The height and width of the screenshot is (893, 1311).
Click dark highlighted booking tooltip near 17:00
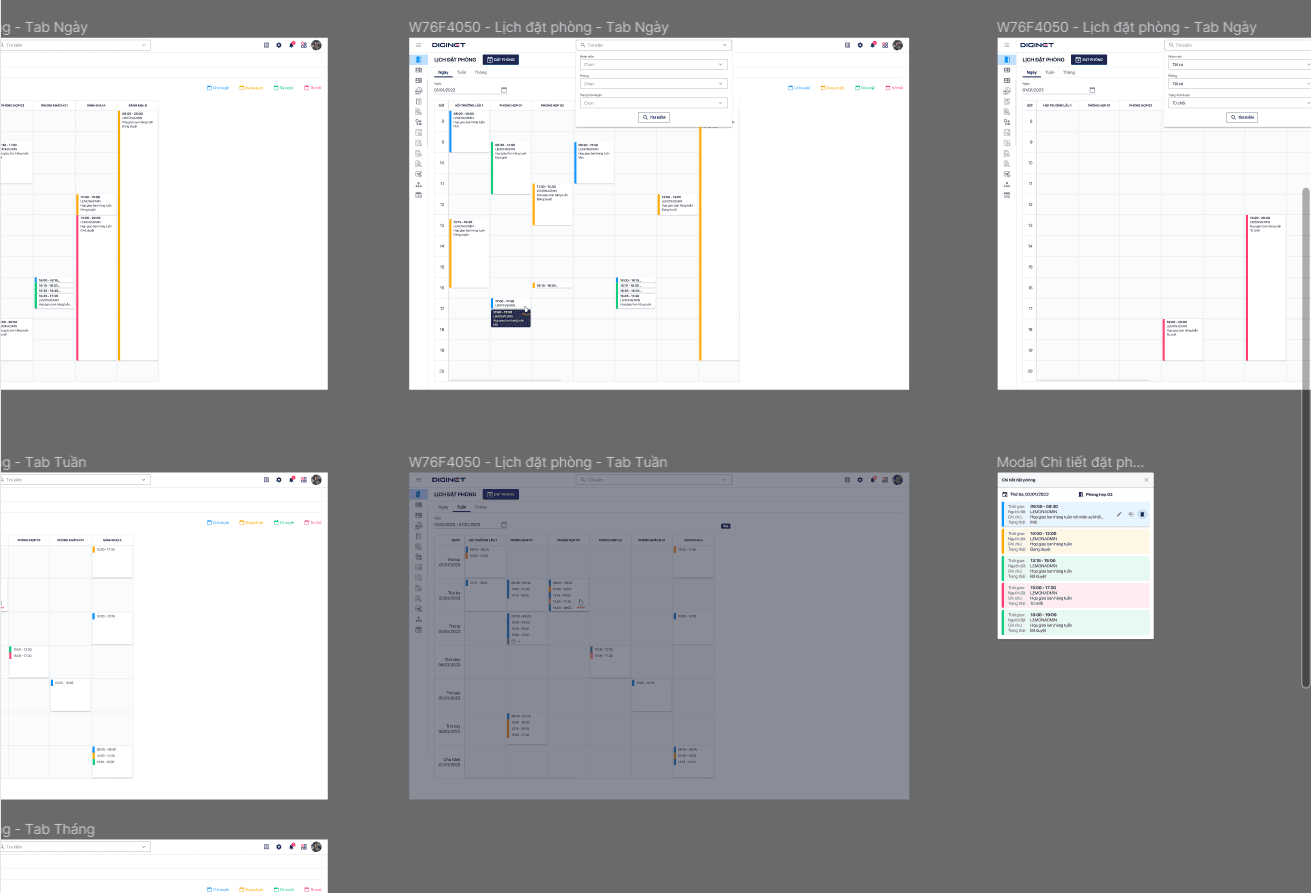510,318
